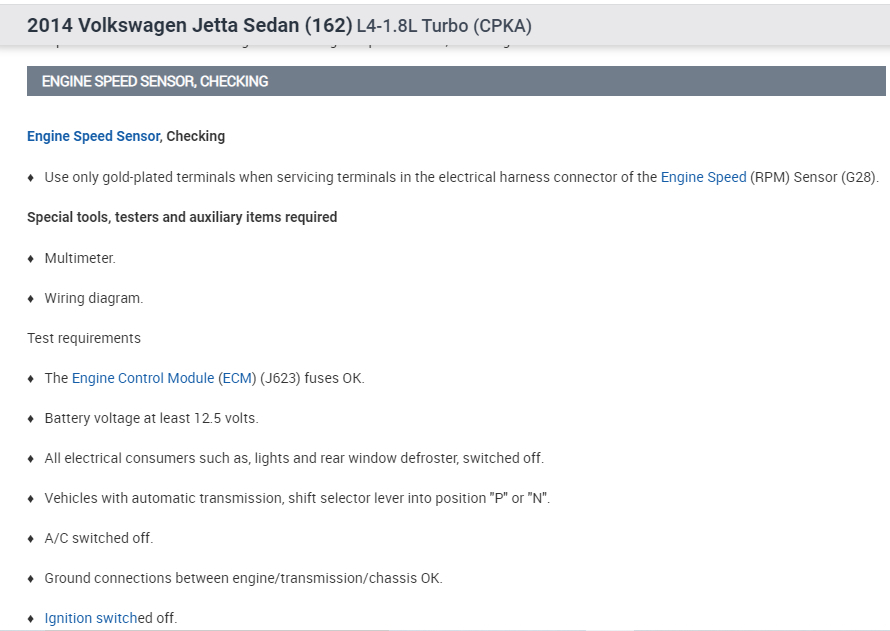Click the Wiring diagram list item
Viewport: 890px width, 631px height.
click(x=94, y=298)
